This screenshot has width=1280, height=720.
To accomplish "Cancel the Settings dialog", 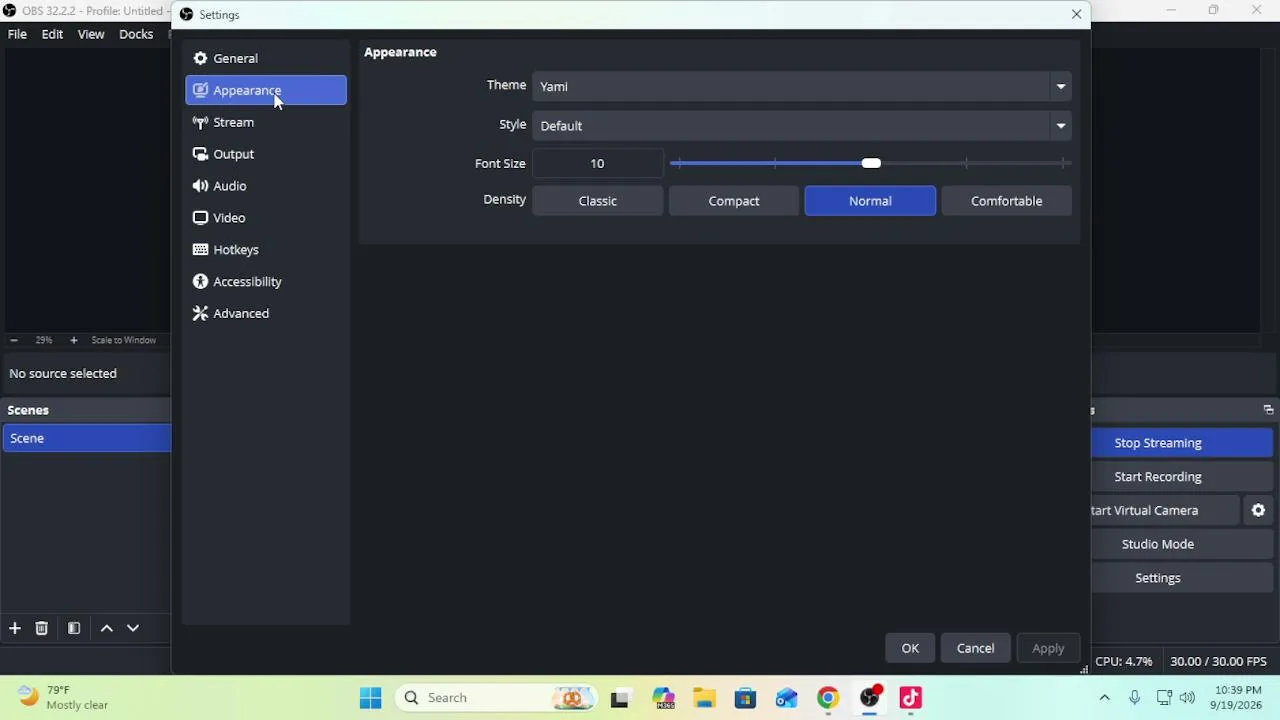I will click(x=975, y=648).
